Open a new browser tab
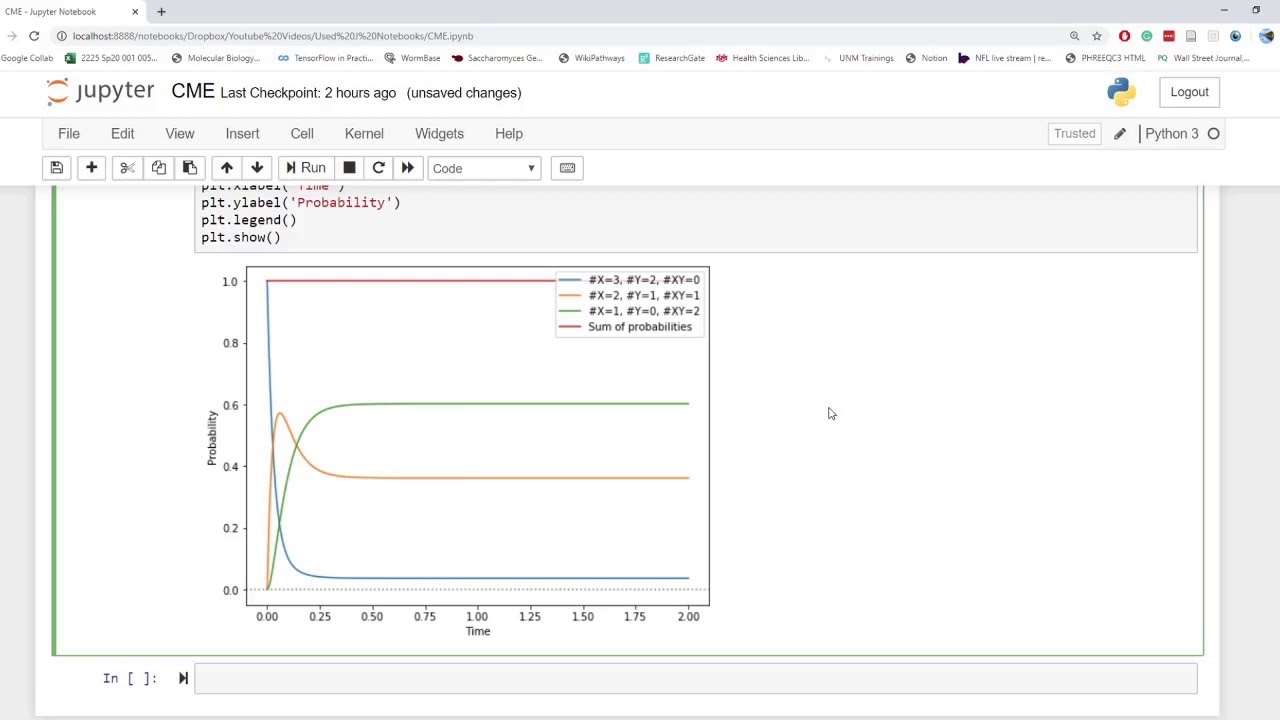1280x720 pixels. (161, 12)
